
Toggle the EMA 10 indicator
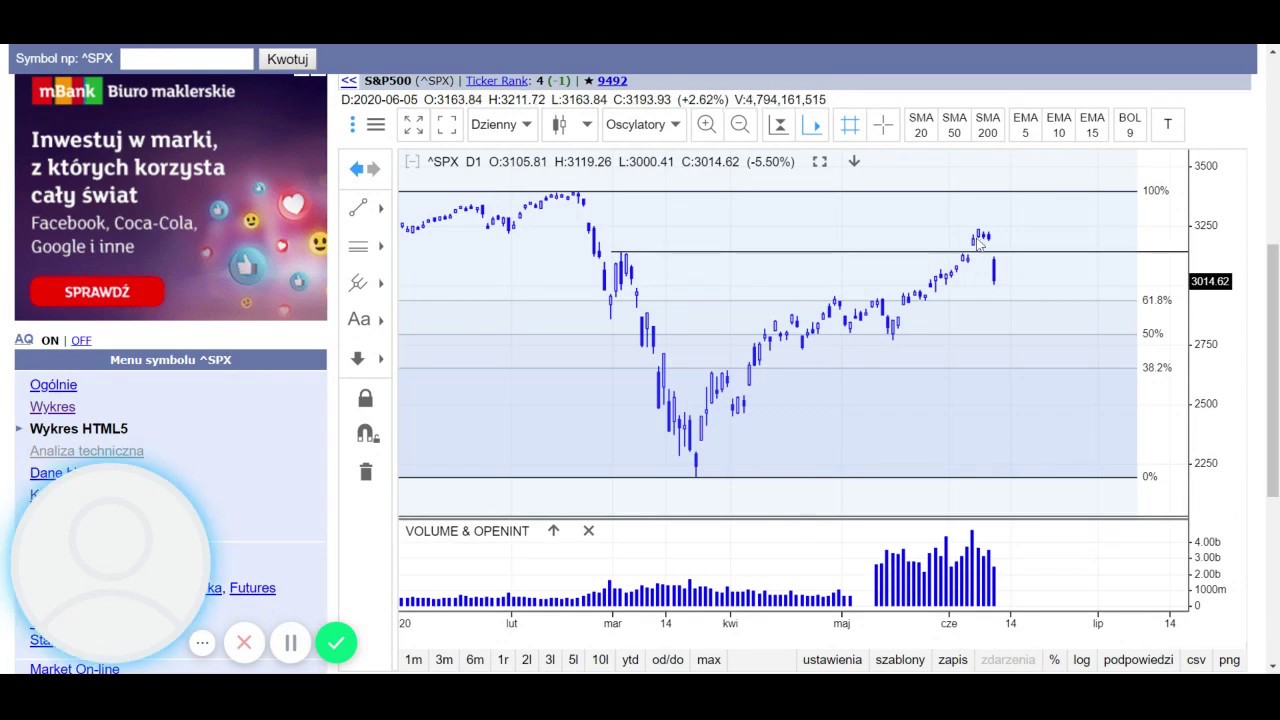click(1058, 125)
